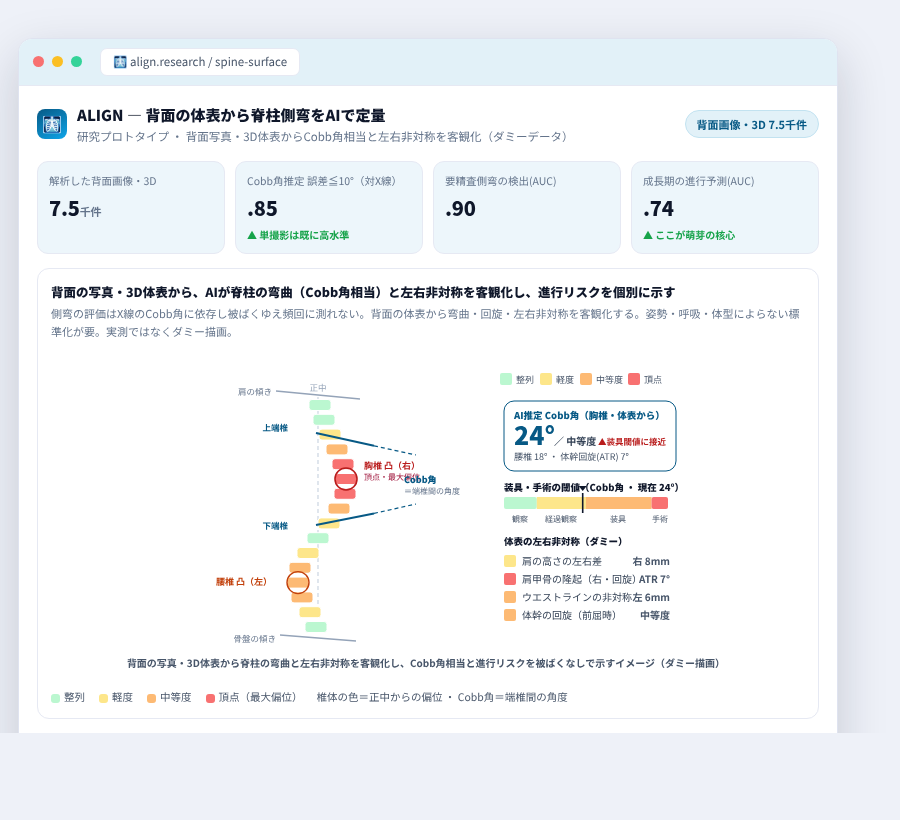Click the green triangle next to ここが萌芽の核心
900x820 pixels.
648,235
